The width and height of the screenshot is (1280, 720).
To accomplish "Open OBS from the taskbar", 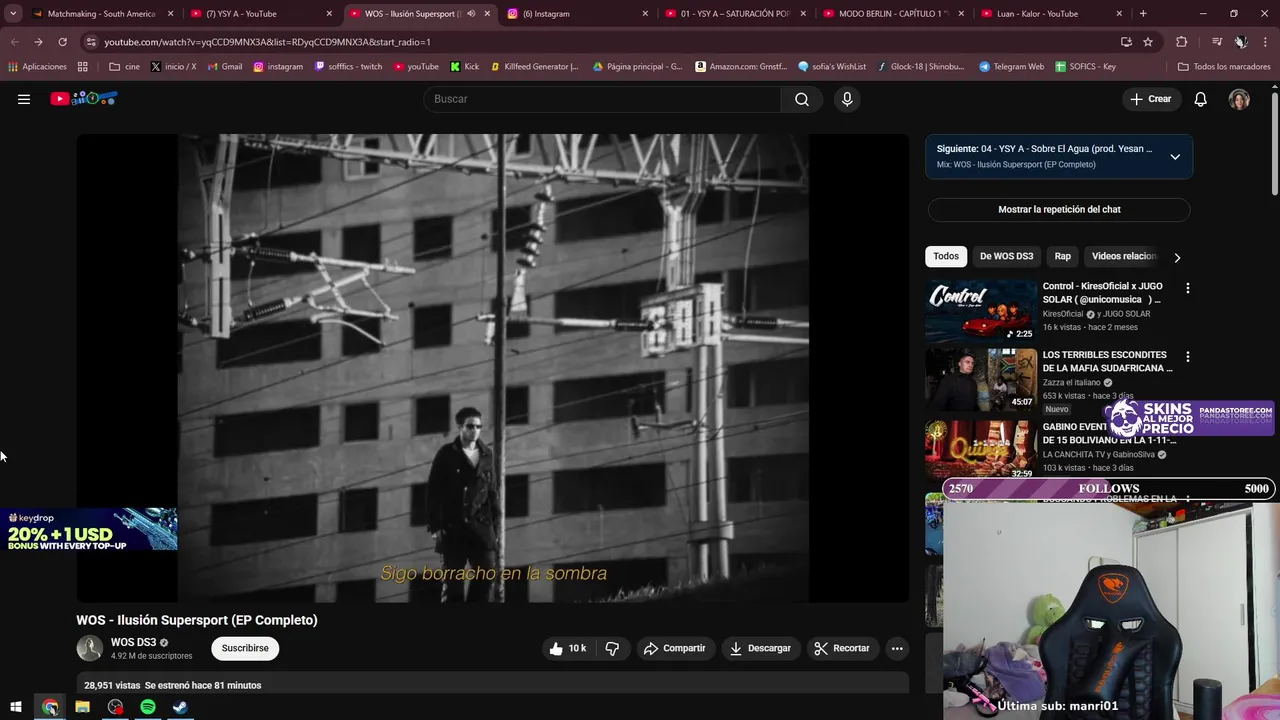I will [x=116, y=707].
